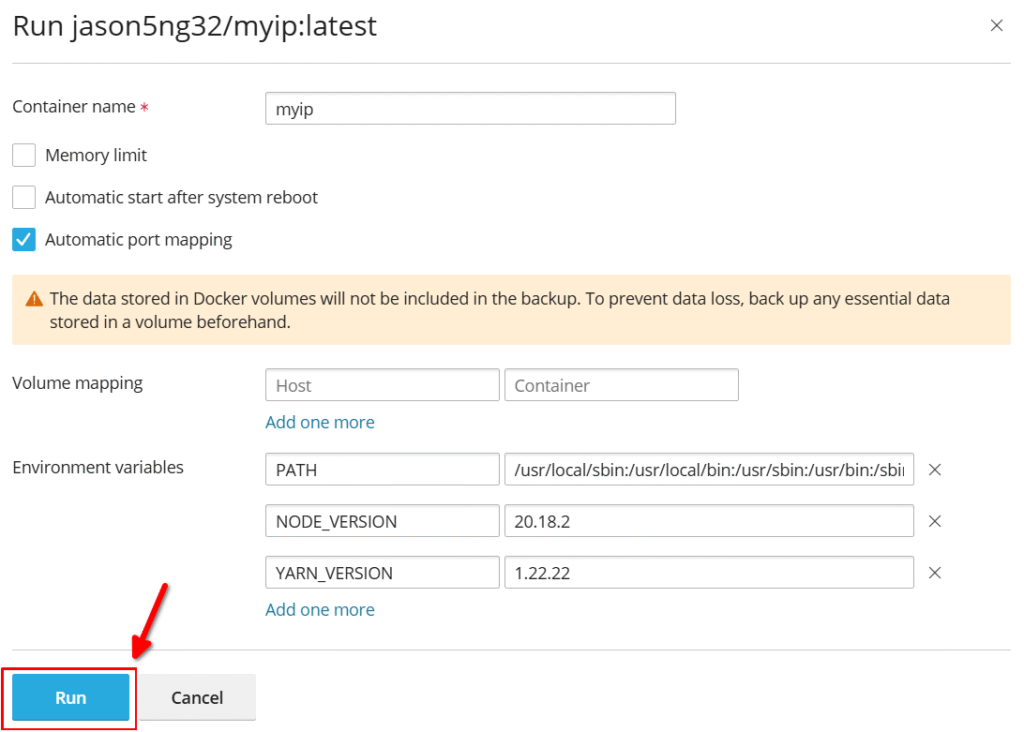Add one more volume mapping

pyautogui.click(x=320, y=422)
